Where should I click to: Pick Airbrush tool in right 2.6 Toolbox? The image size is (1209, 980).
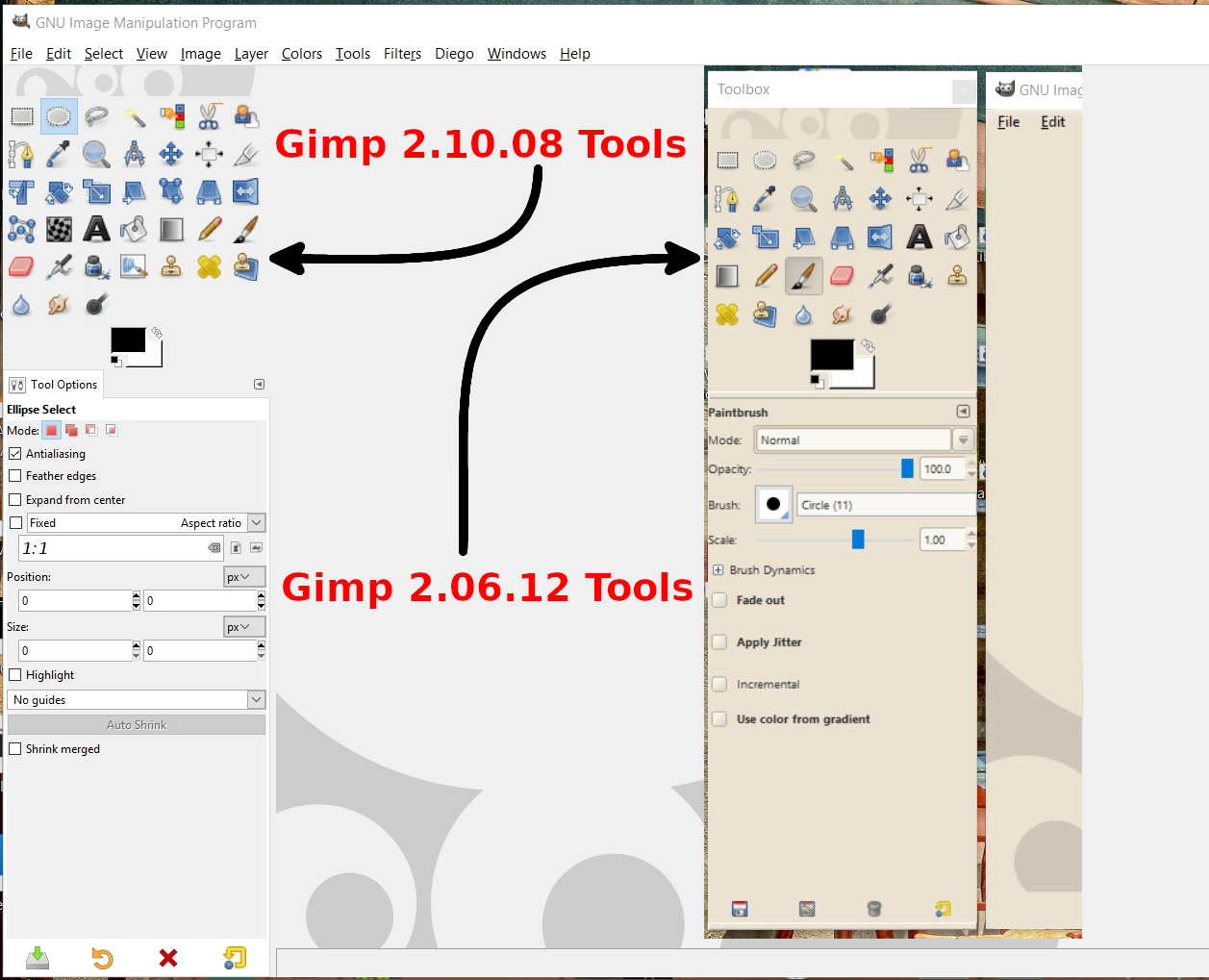pos(880,276)
